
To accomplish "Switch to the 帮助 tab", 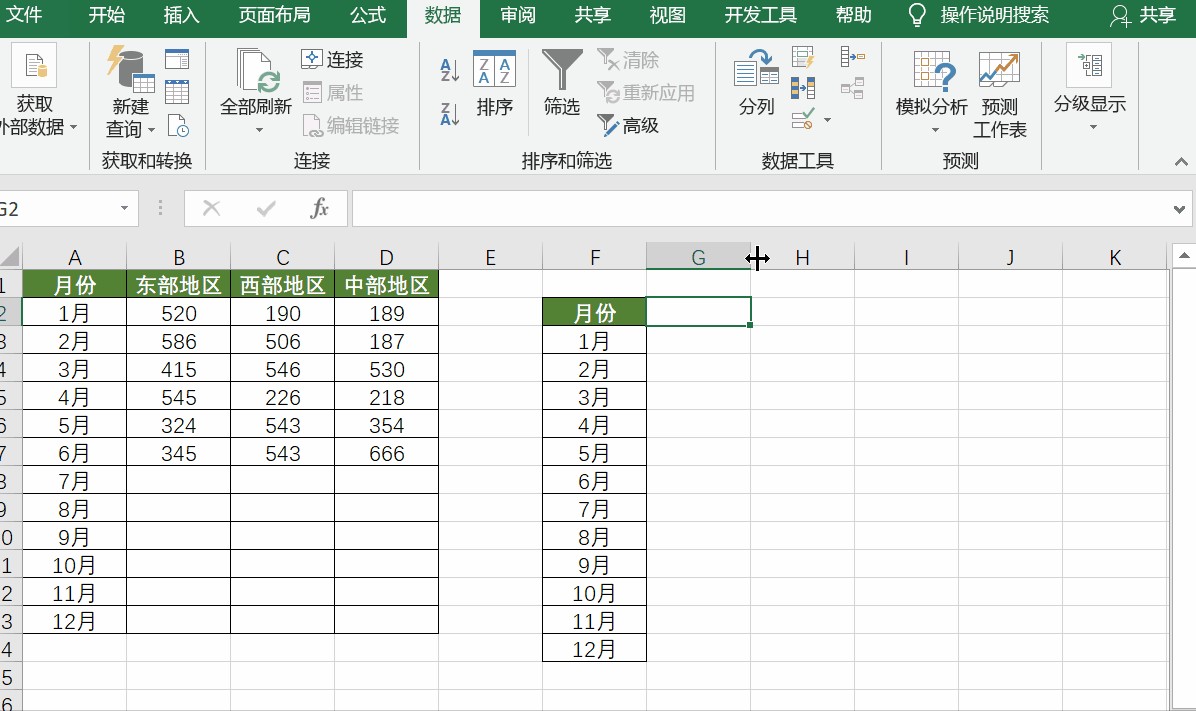I will [x=854, y=15].
